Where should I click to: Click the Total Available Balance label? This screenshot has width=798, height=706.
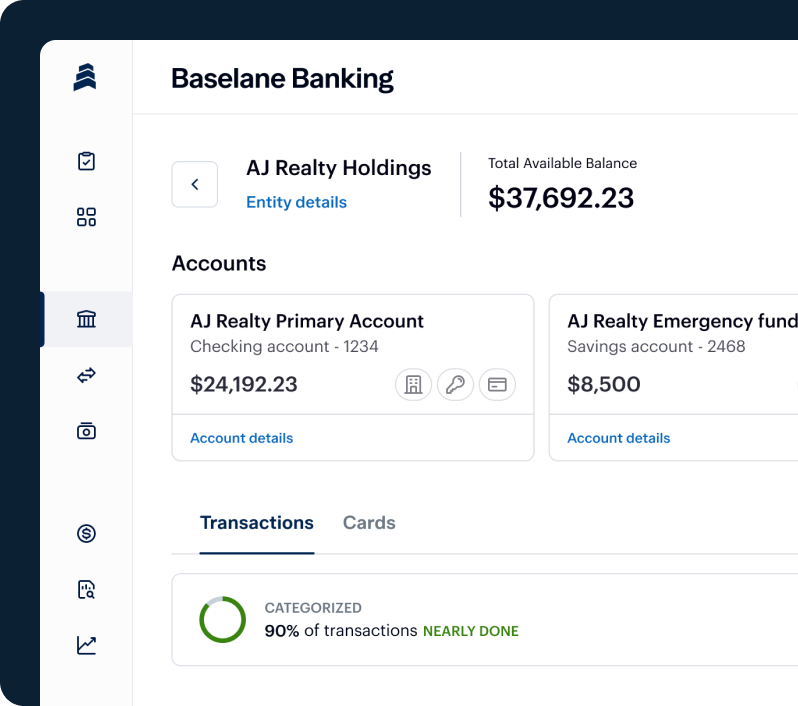tap(562, 163)
